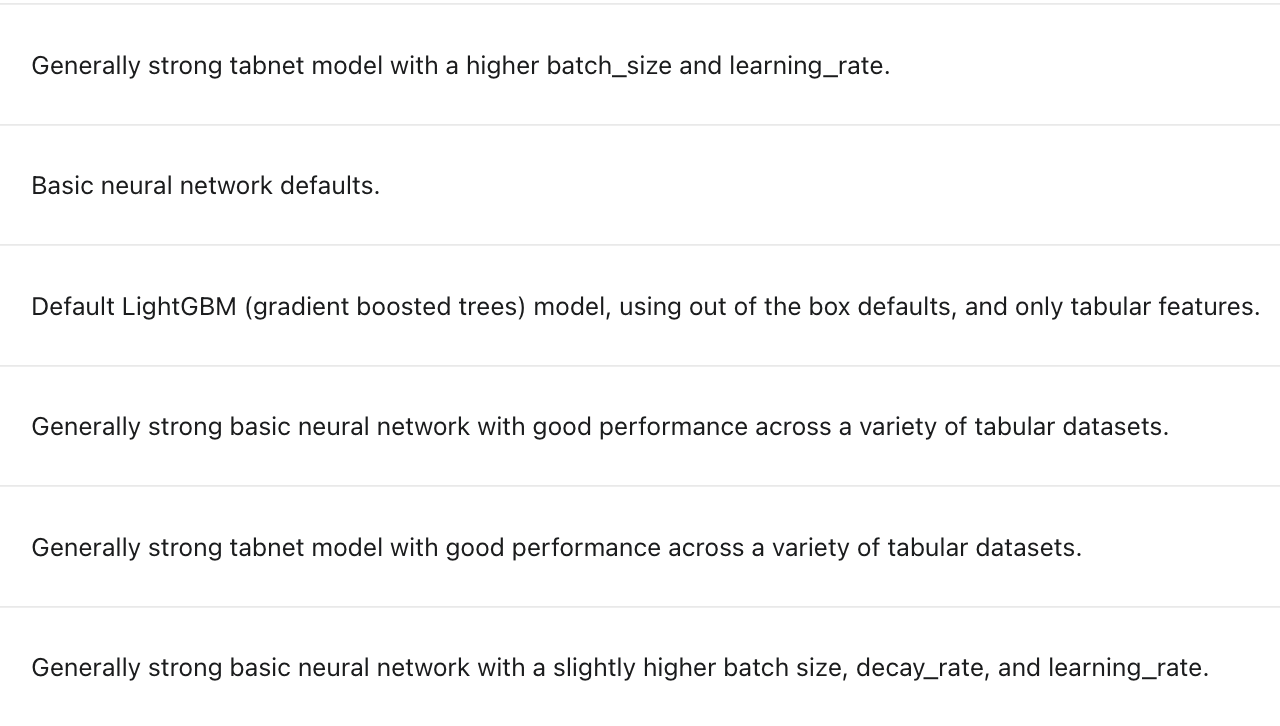Select the tabnet higher batch_size description row
The height and width of the screenshot is (726, 1280).
pyautogui.click(x=460, y=66)
